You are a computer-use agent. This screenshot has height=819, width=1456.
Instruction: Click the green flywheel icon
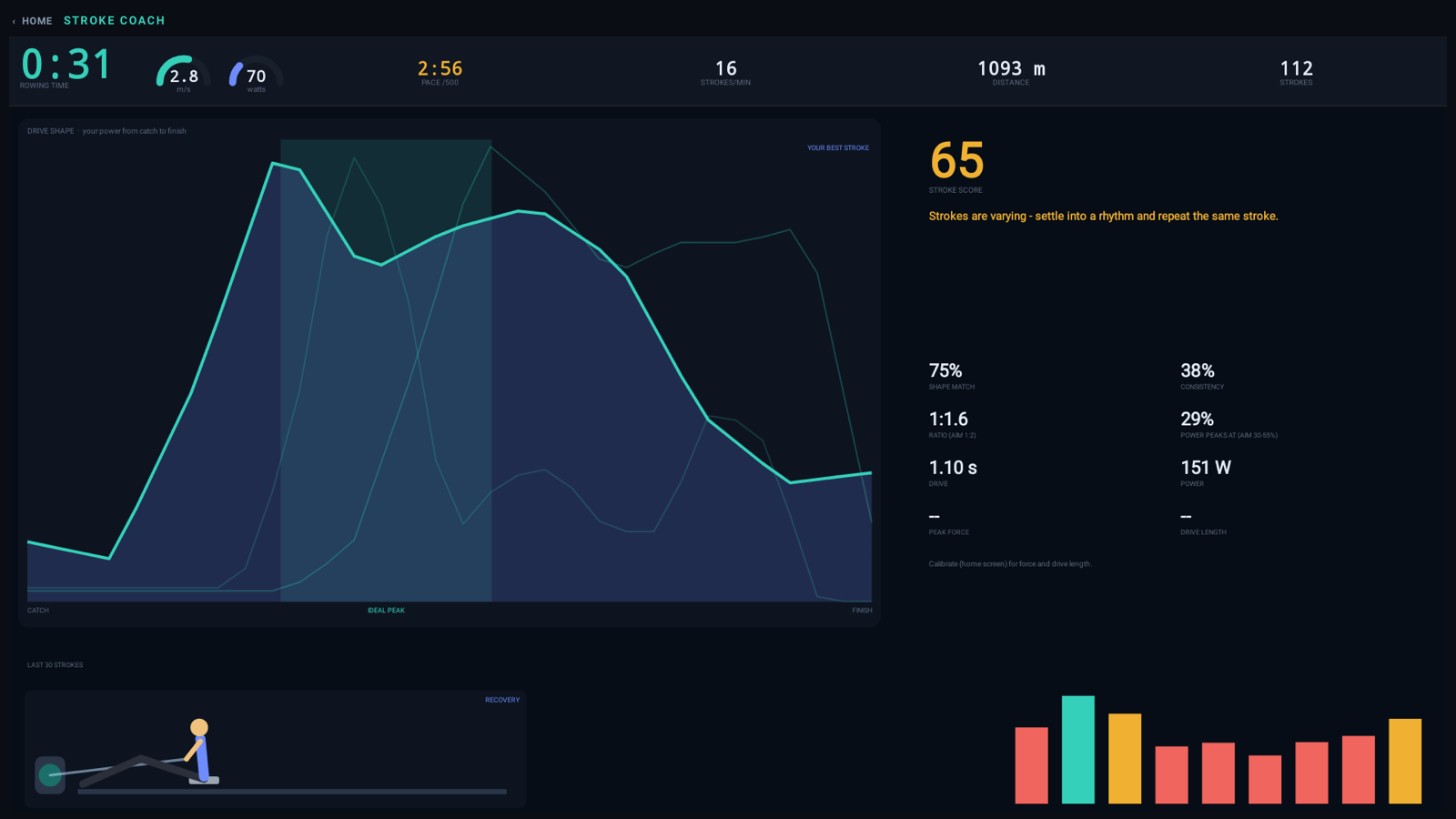pos(50,775)
